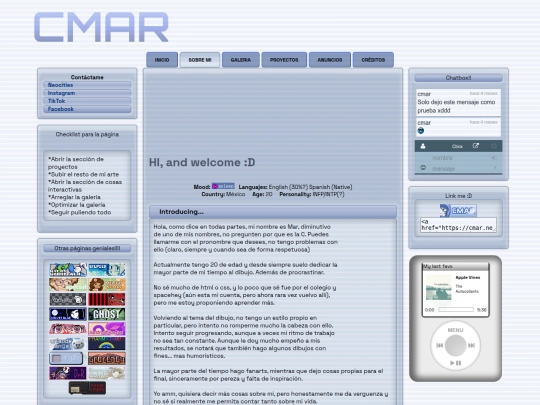Screen dimensions: 540x405
Task: Open the CRÉDITOS tab
Action: point(373,60)
